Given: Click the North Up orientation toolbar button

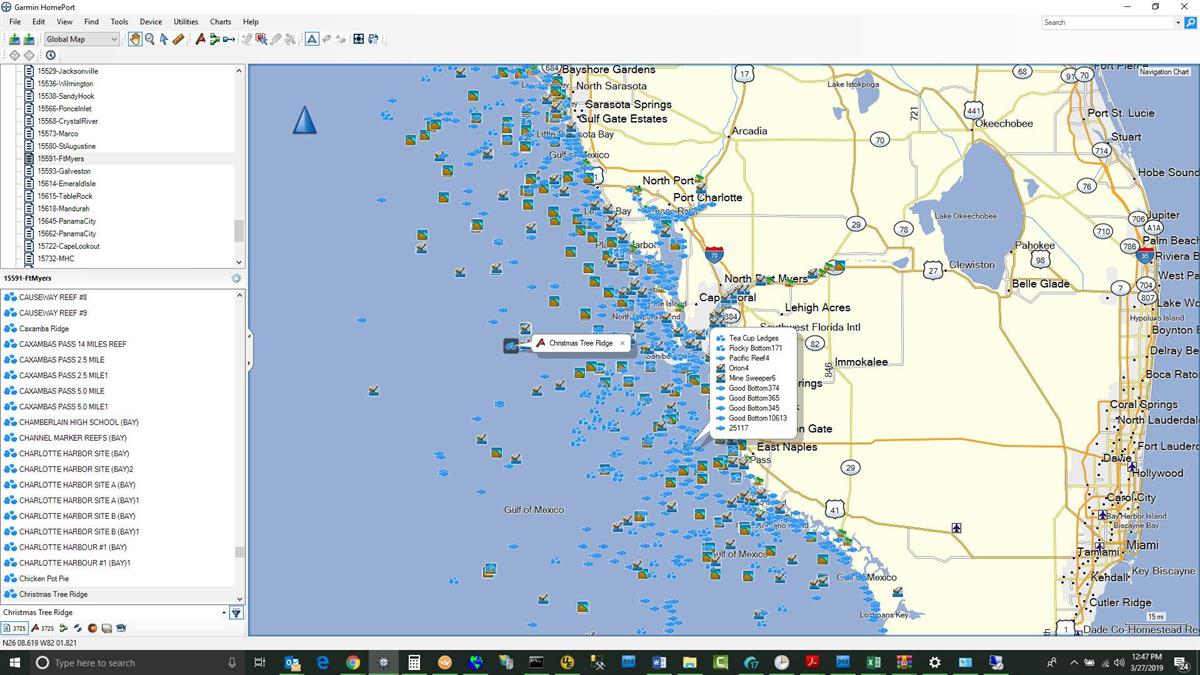Looking at the screenshot, I should [312, 39].
